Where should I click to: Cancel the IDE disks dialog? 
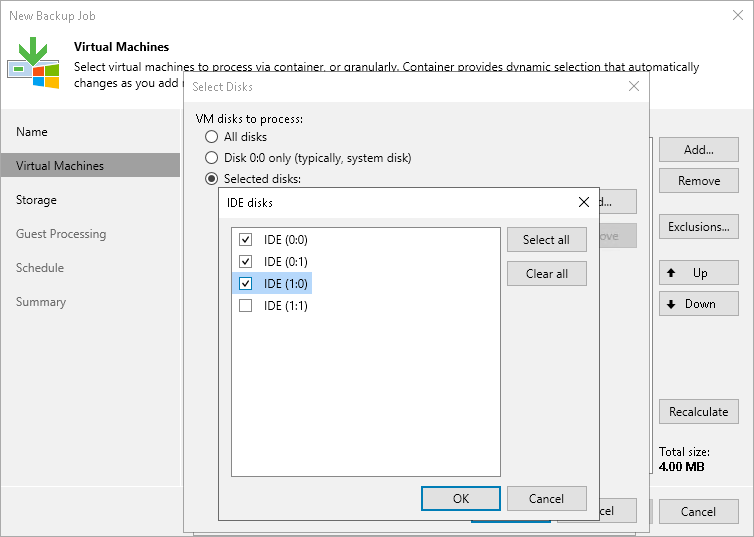(547, 499)
